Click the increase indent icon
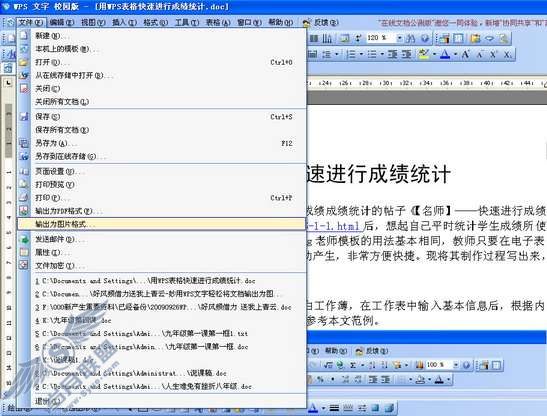 pos(406,54)
